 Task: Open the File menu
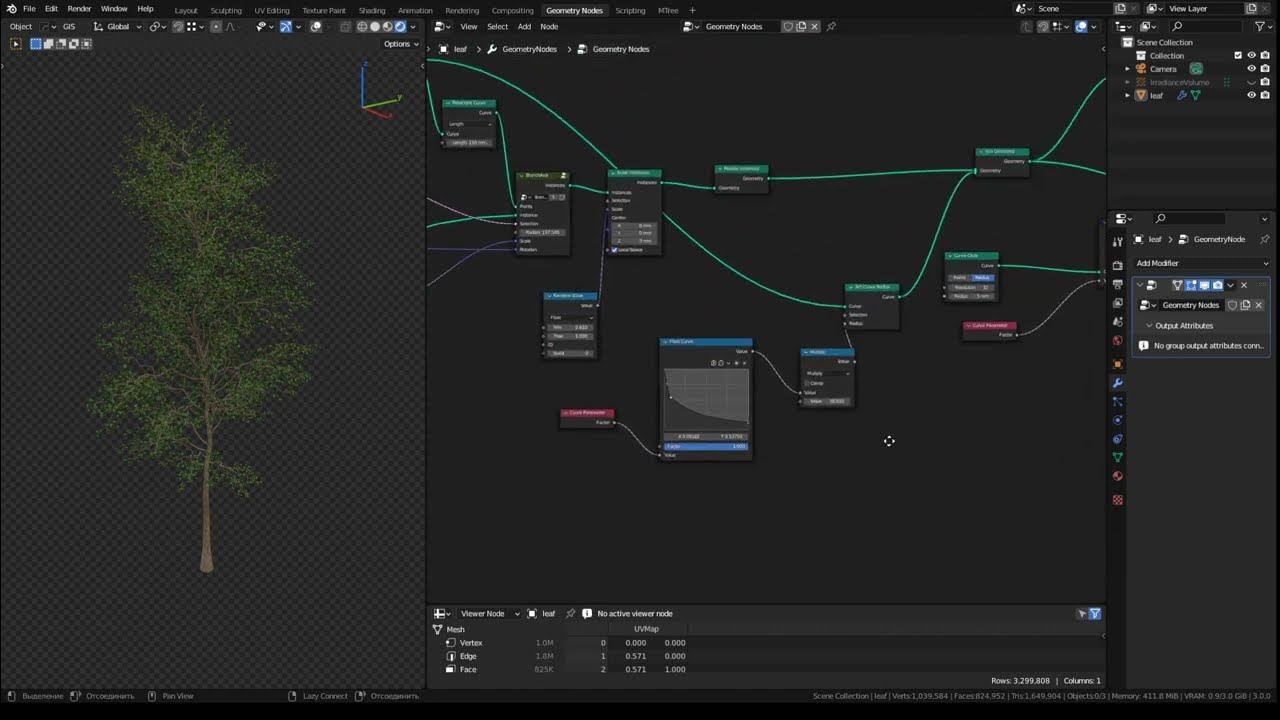click(x=29, y=9)
